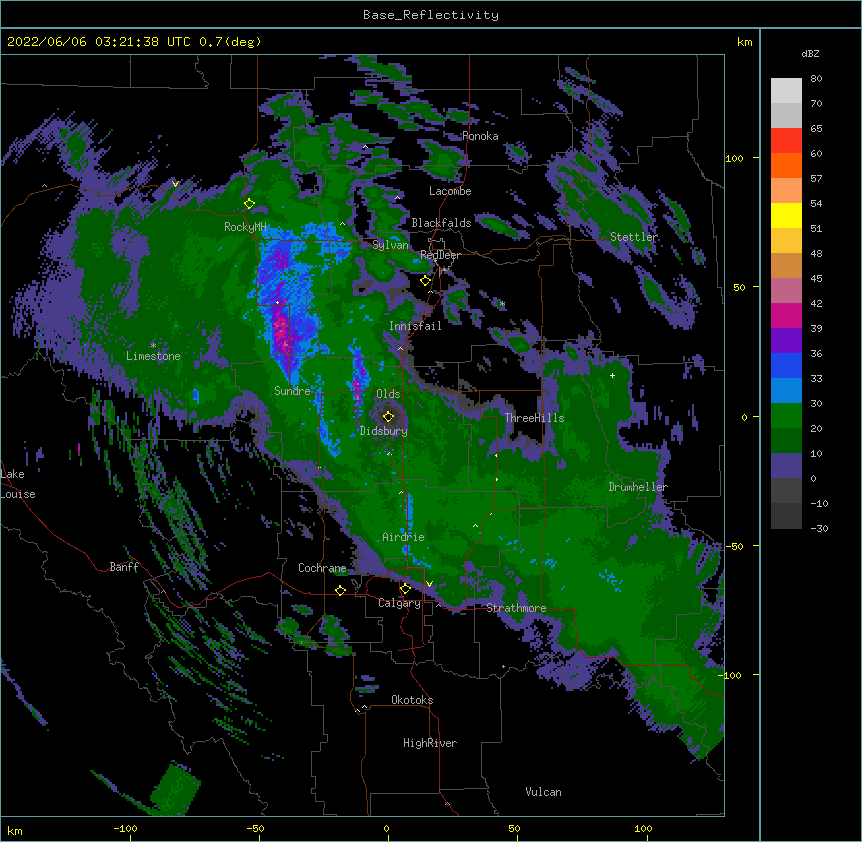Pick the dark orange 57–60 dBZ swatch

click(x=786, y=165)
